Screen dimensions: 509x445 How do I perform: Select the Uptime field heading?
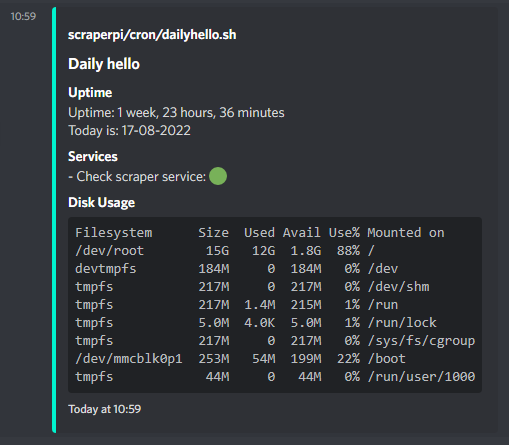tap(90, 92)
